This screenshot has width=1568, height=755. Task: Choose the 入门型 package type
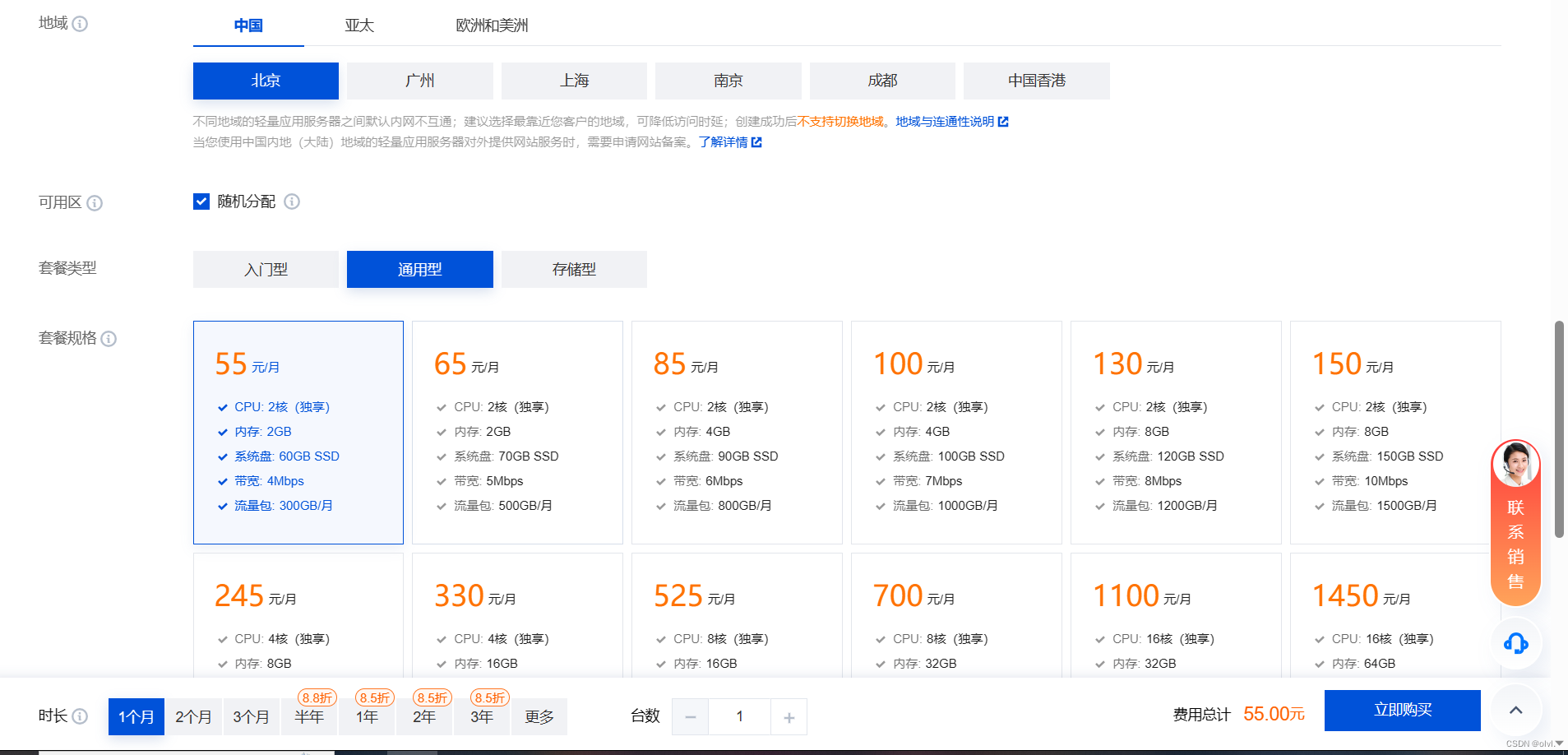[266, 269]
